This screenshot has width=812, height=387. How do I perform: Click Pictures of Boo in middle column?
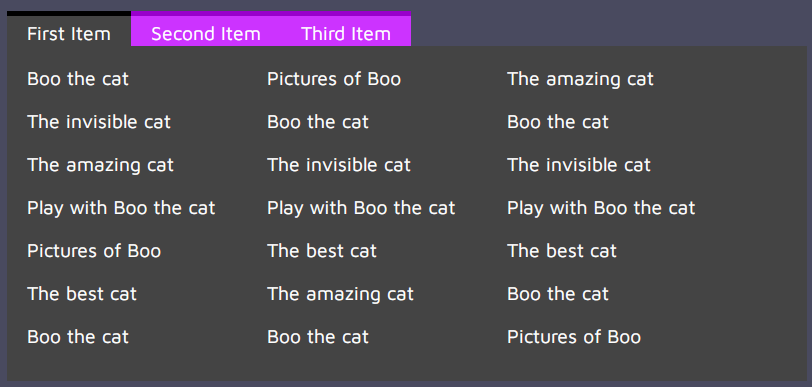pos(334,79)
